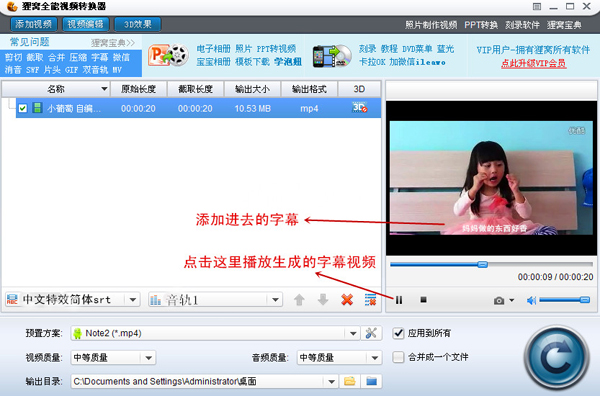
Task: Open 刻录软件 menu item
Action: coord(522,25)
